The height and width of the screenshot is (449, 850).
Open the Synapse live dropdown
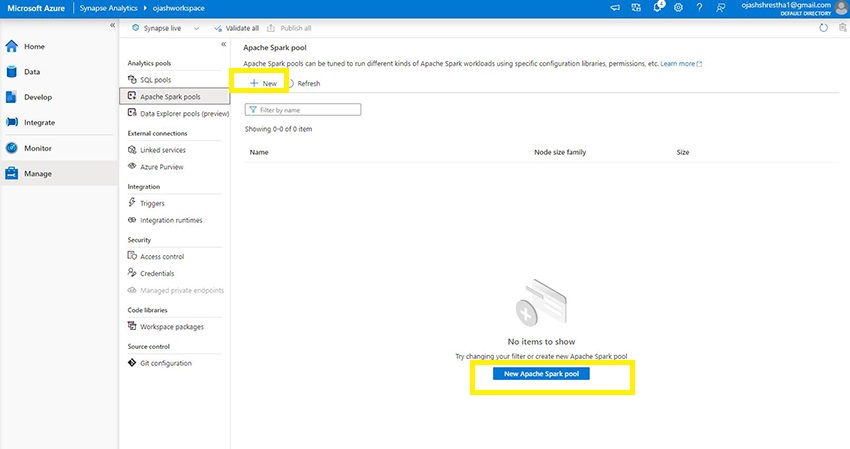[166, 28]
